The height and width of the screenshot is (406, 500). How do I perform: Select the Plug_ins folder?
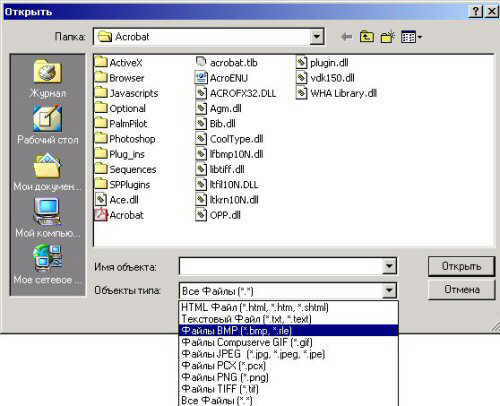pyautogui.click(x=120, y=154)
